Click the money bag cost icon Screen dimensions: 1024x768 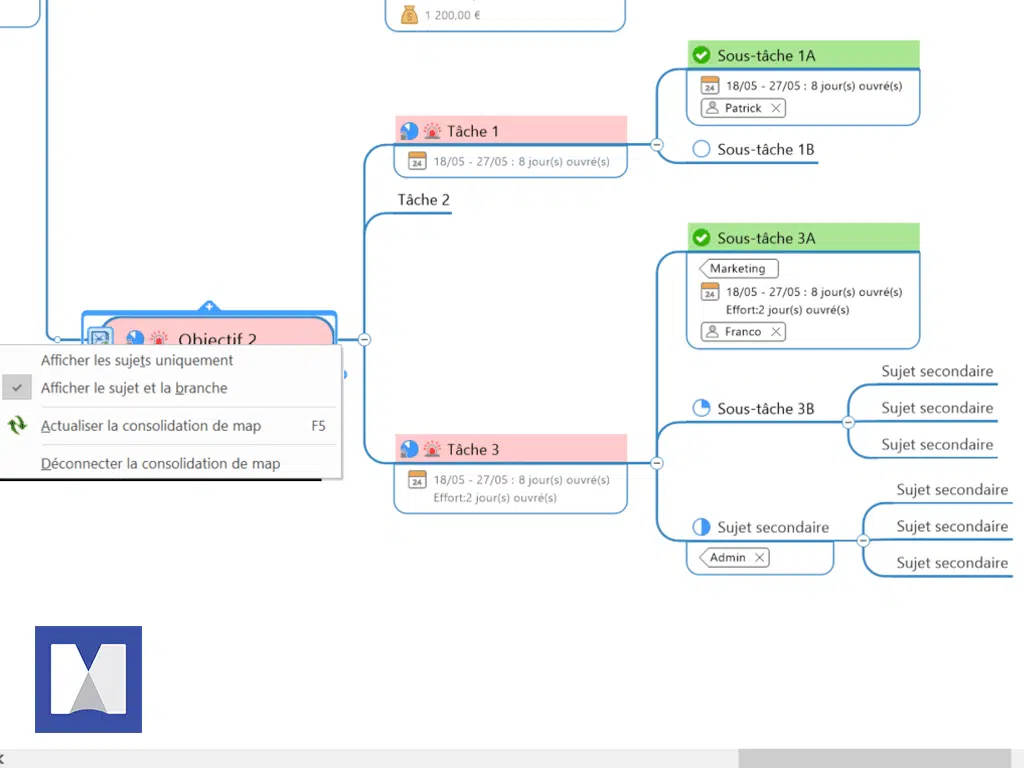[x=410, y=15]
